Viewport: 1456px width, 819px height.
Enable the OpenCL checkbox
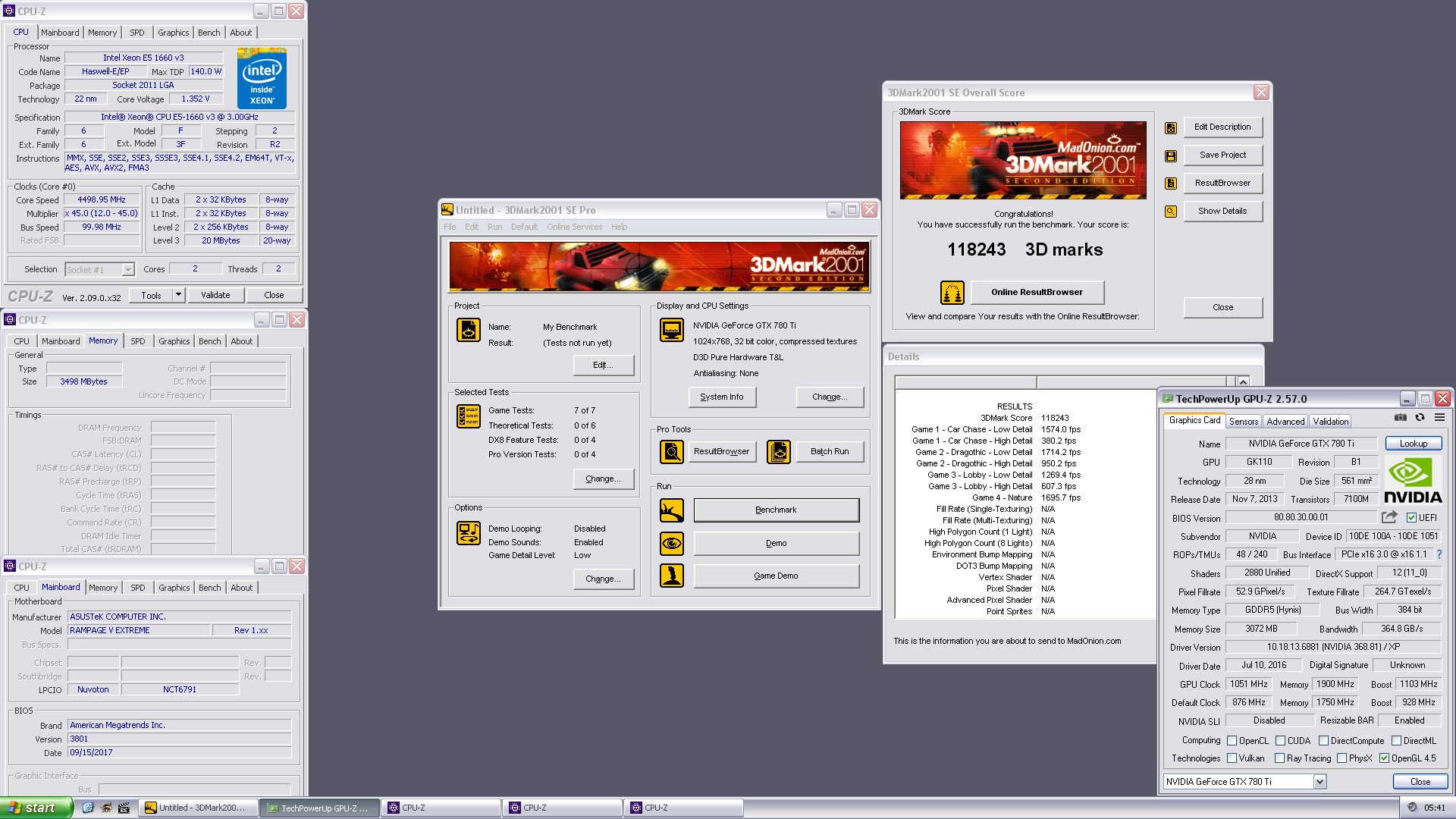click(x=1232, y=741)
